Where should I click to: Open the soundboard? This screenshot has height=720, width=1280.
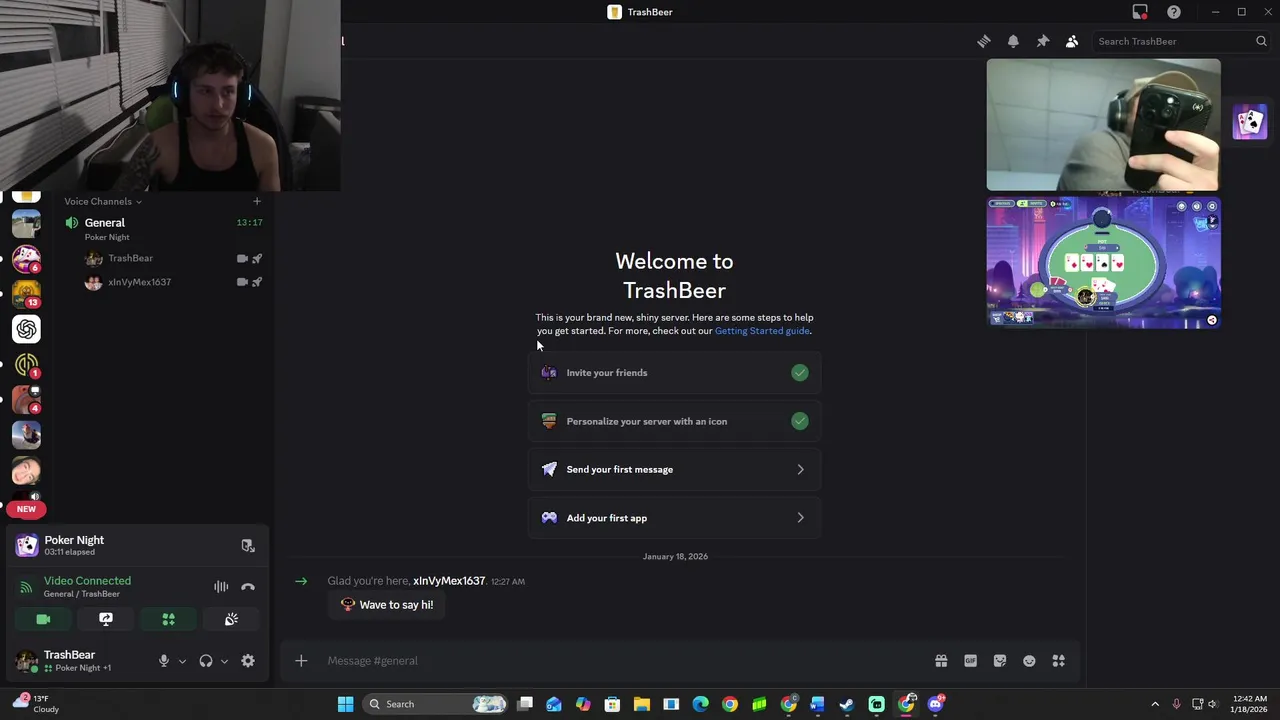click(x=231, y=620)
